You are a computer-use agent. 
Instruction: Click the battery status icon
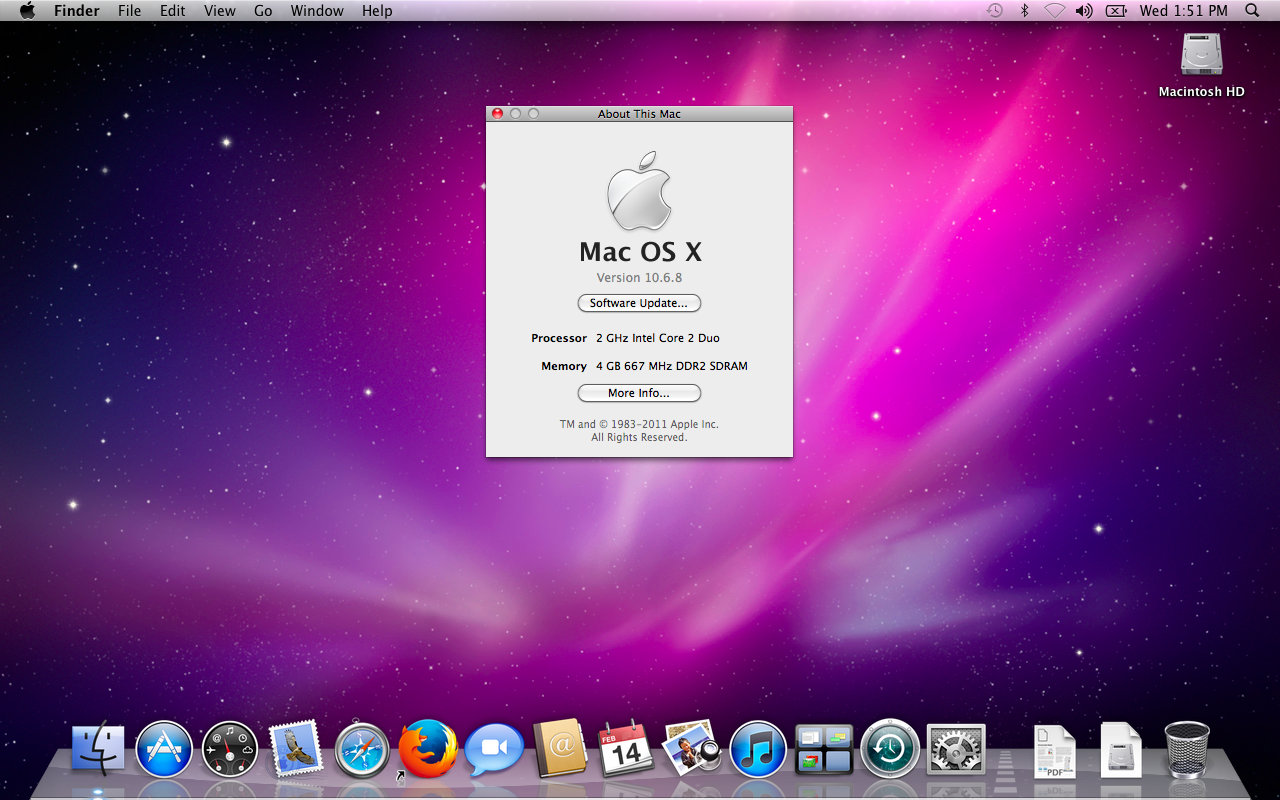coord(1116,11)
